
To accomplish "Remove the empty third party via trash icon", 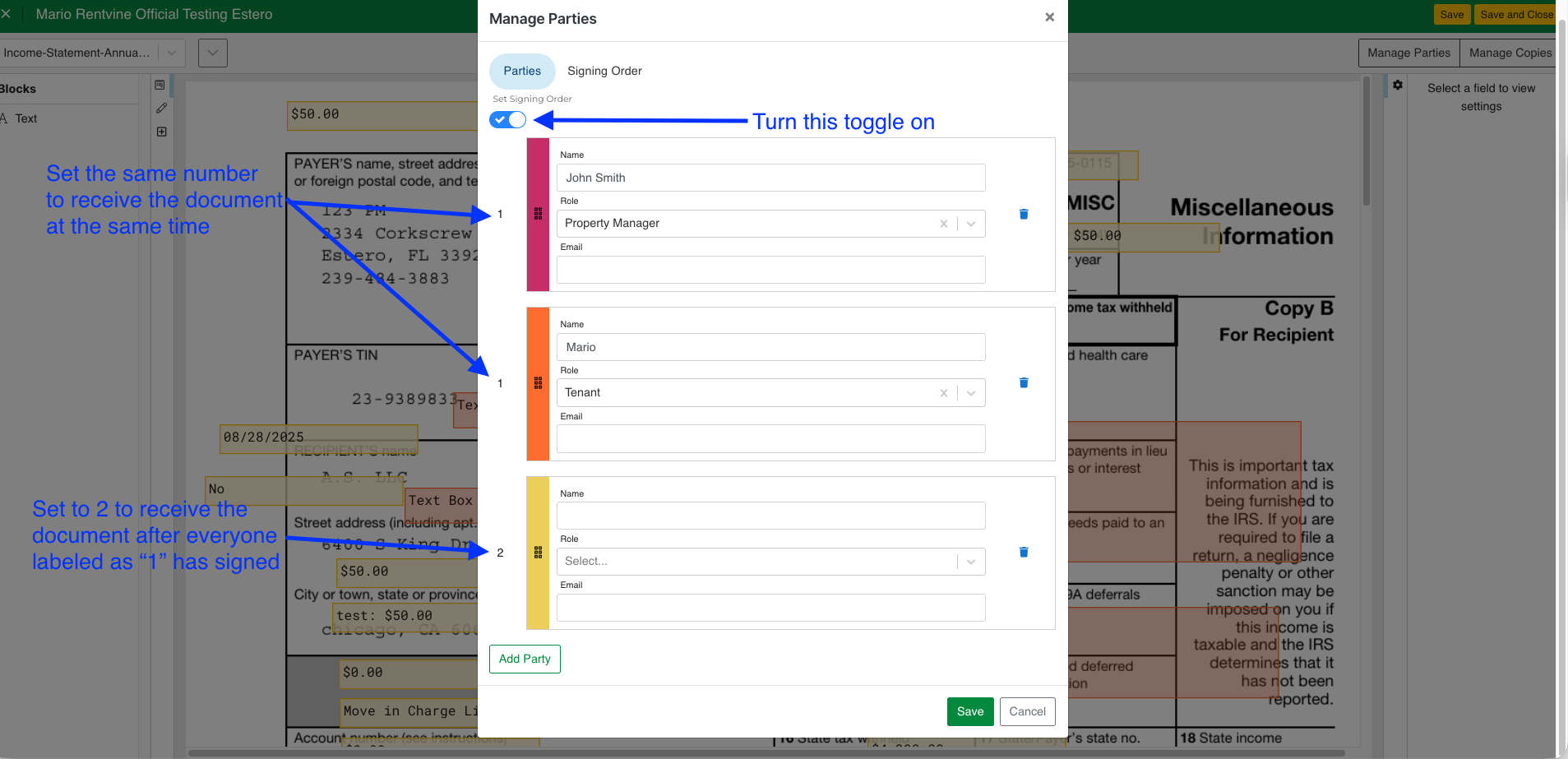I will coord(1024,552).
